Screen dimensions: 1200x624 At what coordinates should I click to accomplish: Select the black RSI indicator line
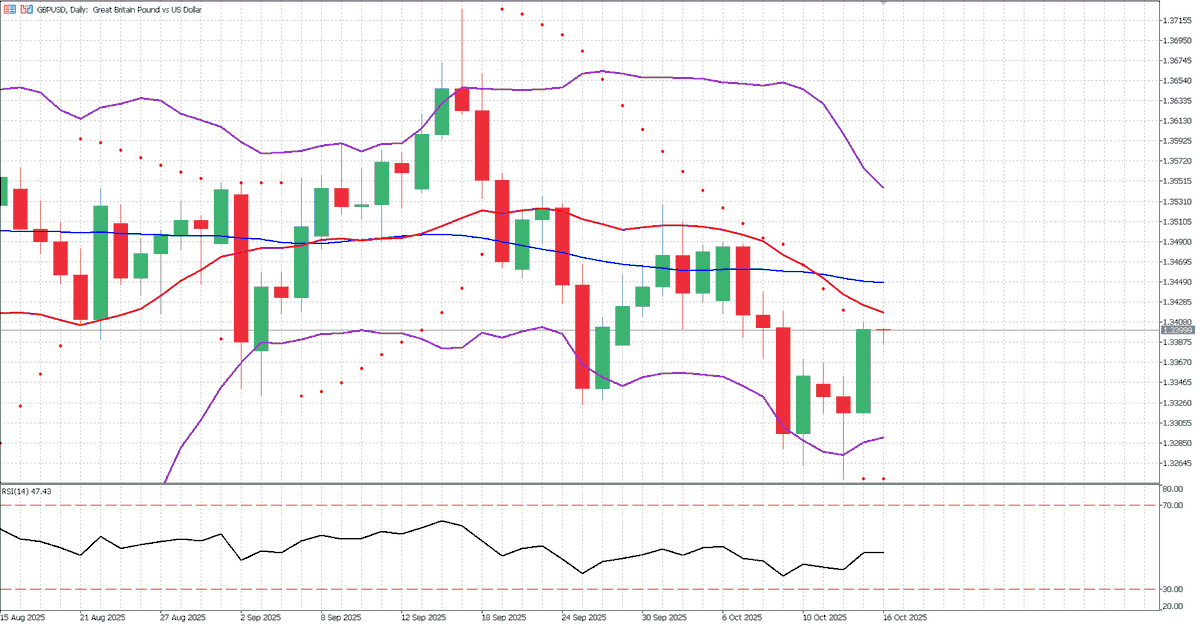pyautogui.click(x=440, y=521)
